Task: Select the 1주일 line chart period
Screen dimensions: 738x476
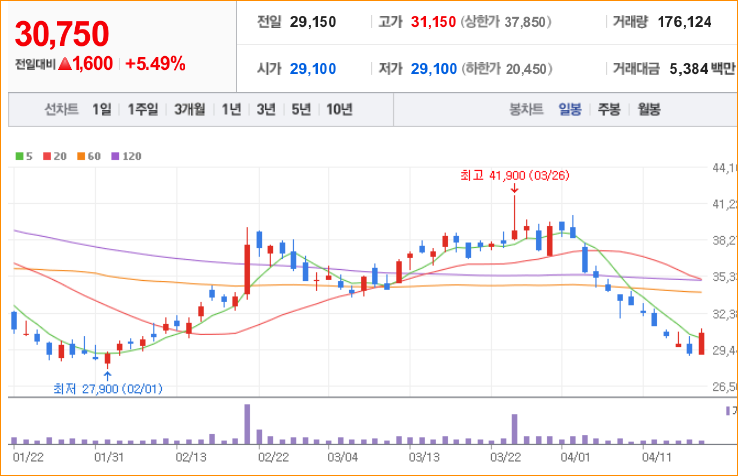Action: (143, 109)
